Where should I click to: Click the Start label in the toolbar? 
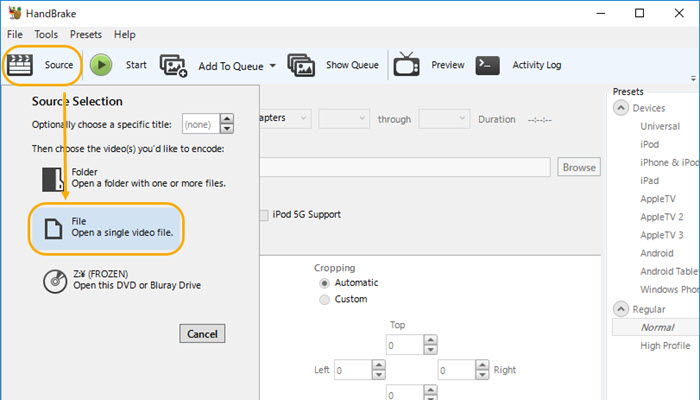136,65
